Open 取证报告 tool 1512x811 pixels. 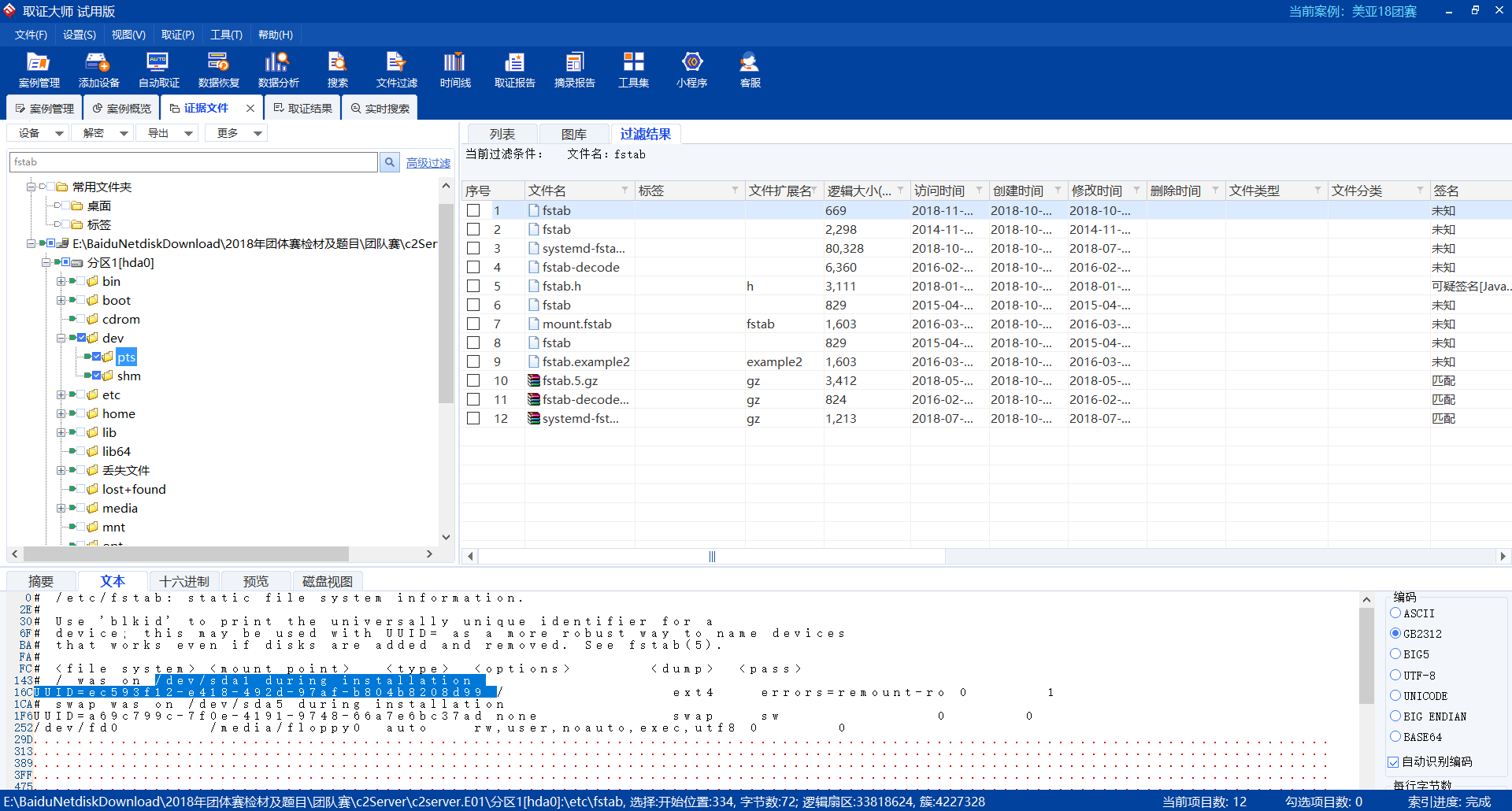point(514,70)
